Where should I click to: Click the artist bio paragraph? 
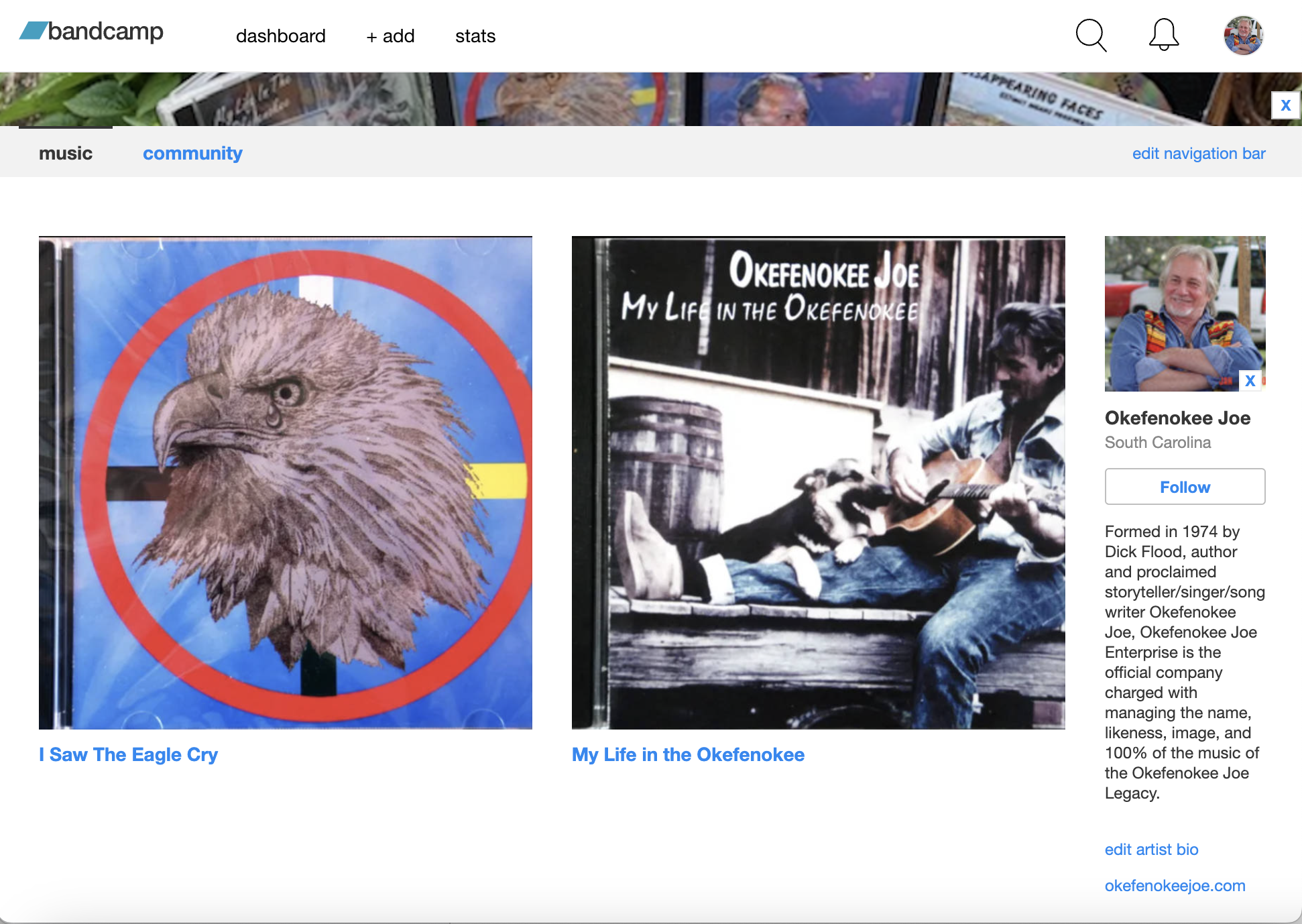1185,662
